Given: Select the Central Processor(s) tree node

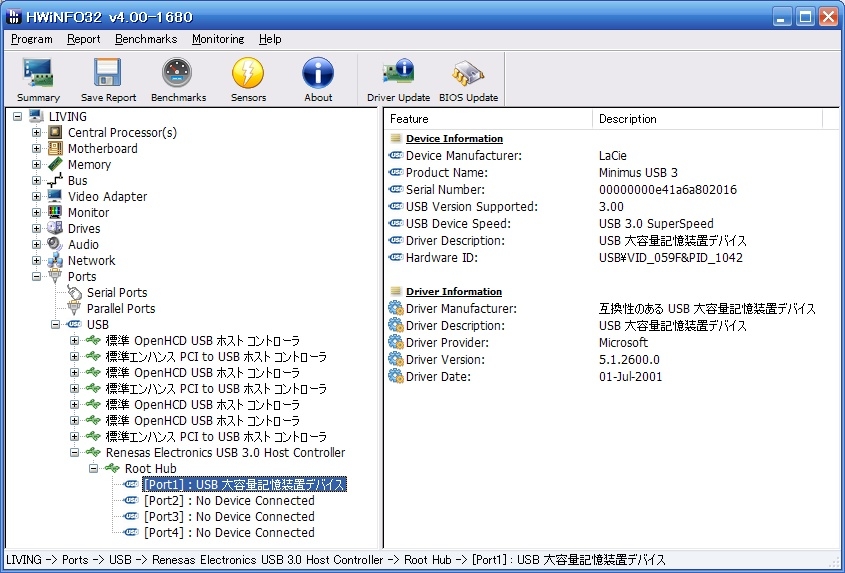Looking at the screenshot, I should coord(122,133).
